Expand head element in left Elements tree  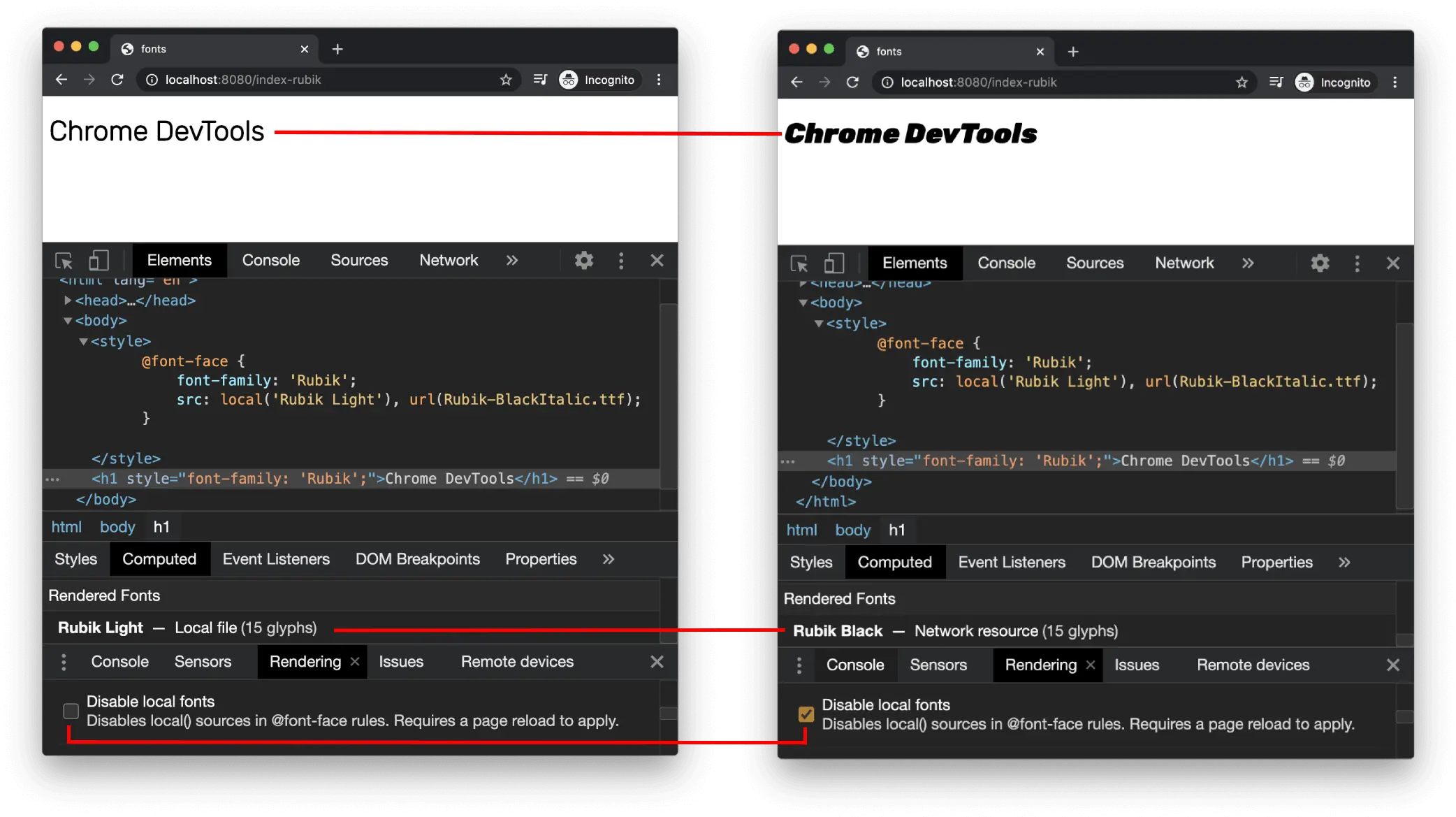click(68, 301)
